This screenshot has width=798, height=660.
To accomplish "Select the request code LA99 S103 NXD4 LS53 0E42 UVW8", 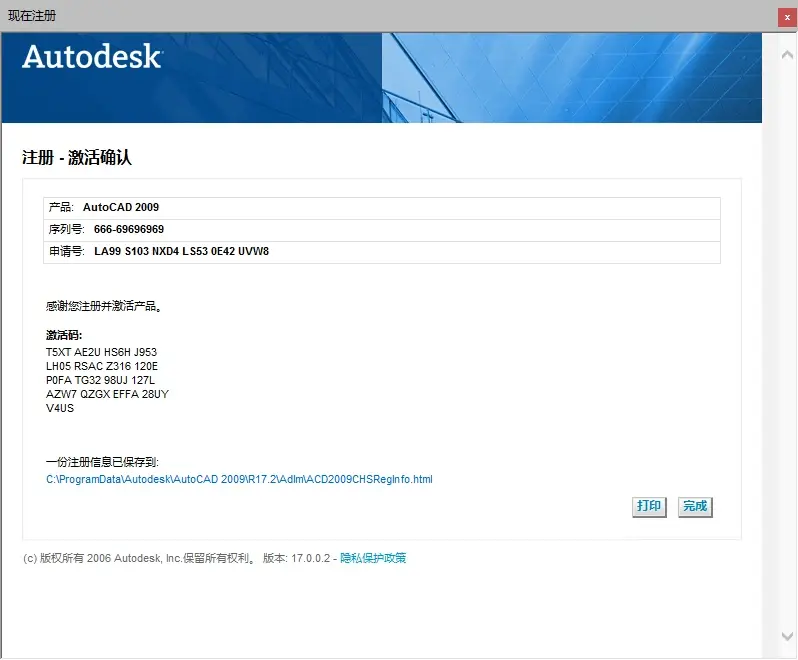I will (181, 251).
